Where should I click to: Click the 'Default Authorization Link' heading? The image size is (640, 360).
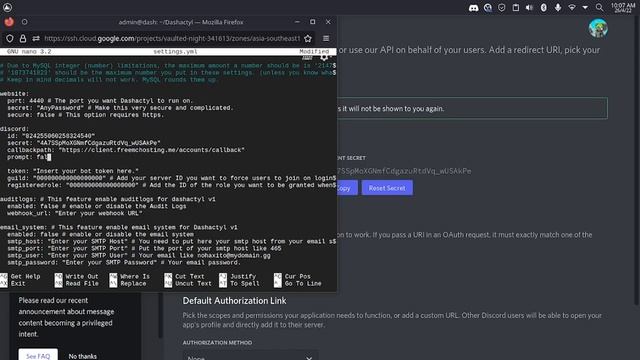point(234,301)
